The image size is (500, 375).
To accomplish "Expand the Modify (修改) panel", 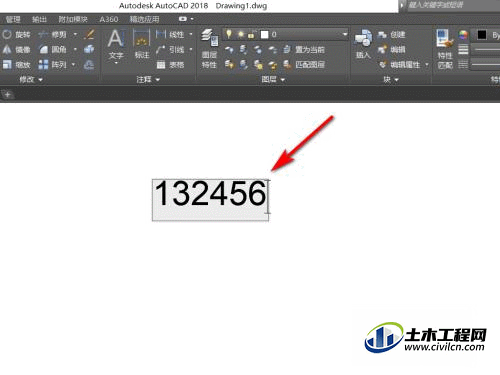I will (x=31, y=80).
